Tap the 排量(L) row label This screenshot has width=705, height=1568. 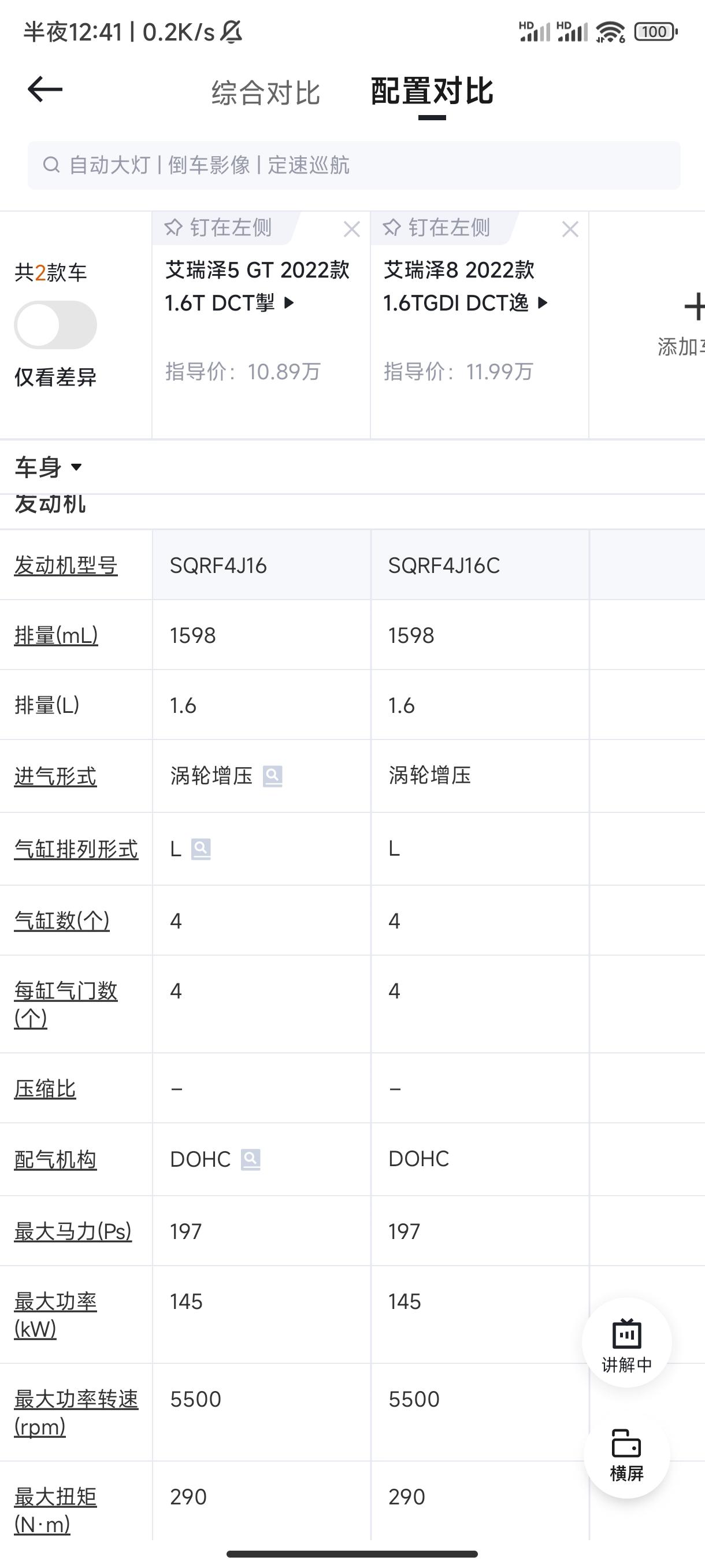[x=47, y=705]
